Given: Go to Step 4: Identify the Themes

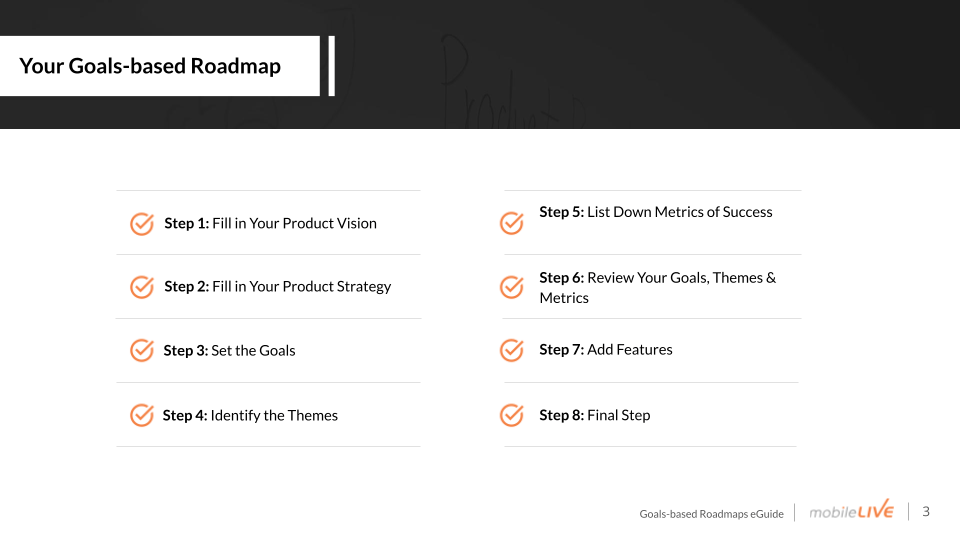Looking at the screenshot, I should click(x=250, y=415).
